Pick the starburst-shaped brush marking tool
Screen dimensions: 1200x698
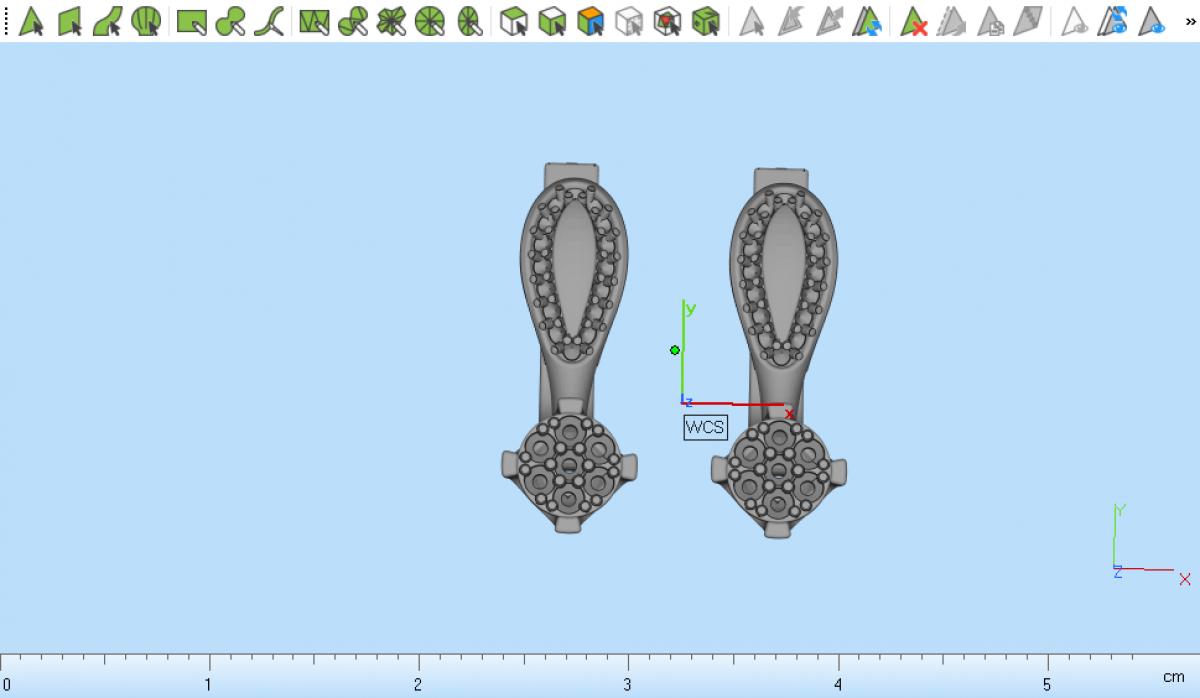point(391,21)
